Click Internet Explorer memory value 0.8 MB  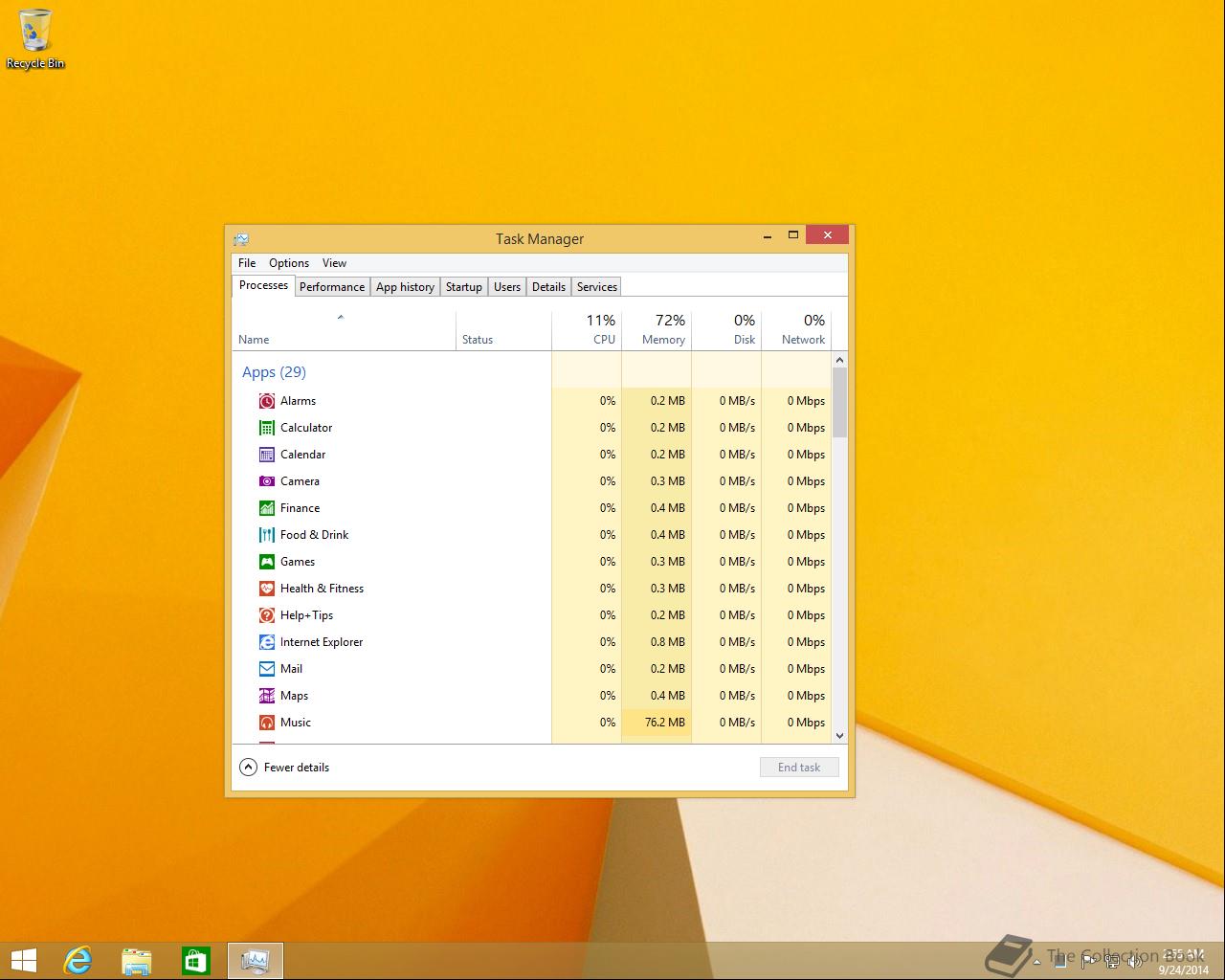(668, 642)
